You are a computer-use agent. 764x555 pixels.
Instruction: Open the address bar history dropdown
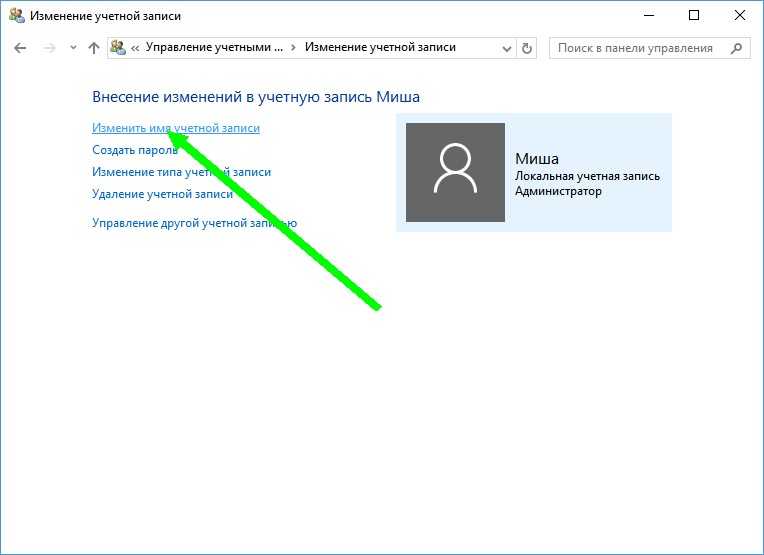coord(507,48)
